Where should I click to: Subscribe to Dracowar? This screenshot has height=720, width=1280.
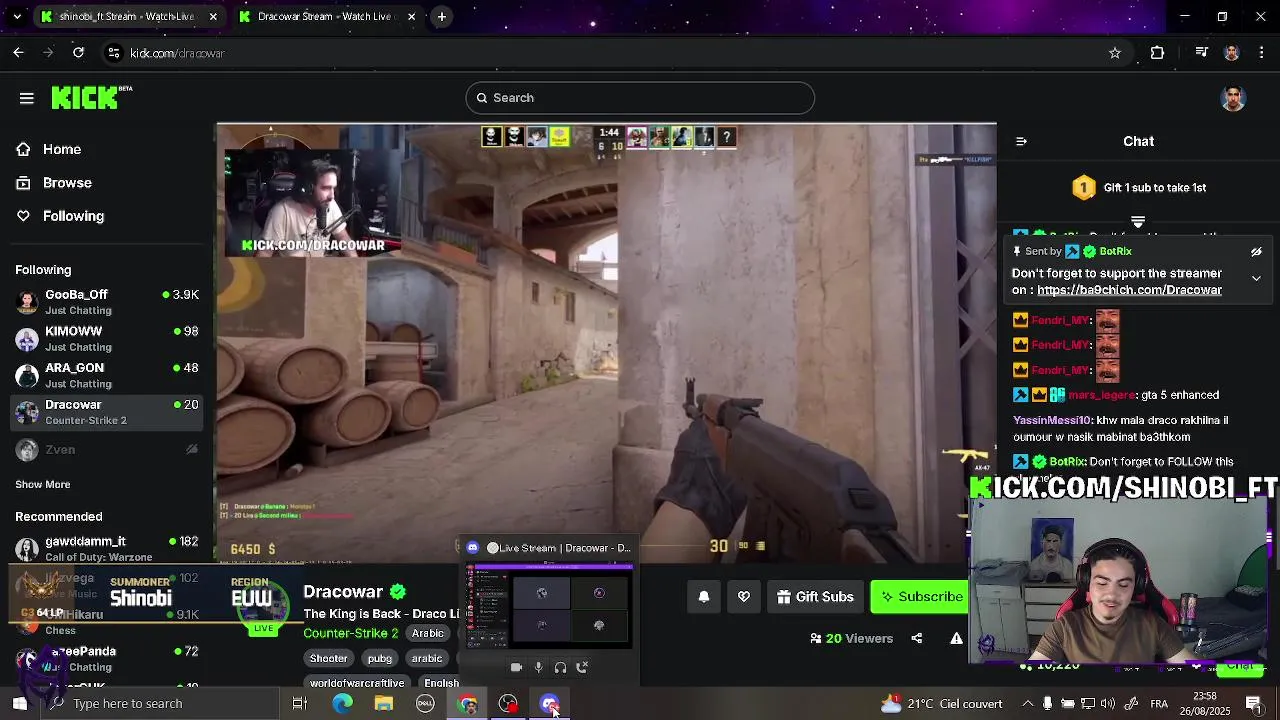[x=920, y=597]
